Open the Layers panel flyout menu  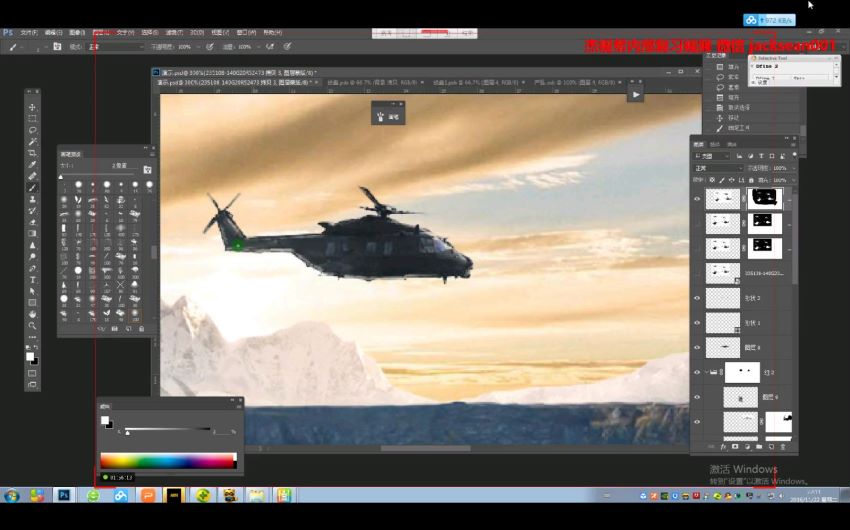794,145
